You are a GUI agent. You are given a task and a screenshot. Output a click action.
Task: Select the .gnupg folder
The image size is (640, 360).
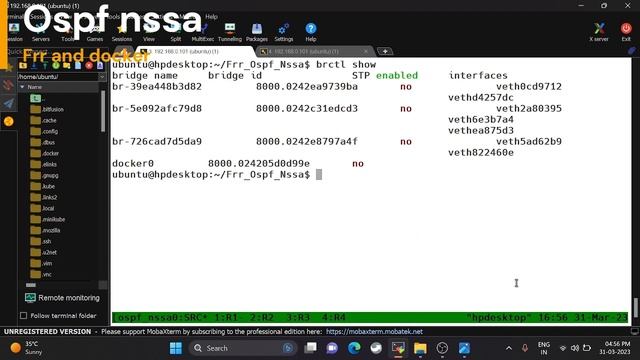pos(44,176)
